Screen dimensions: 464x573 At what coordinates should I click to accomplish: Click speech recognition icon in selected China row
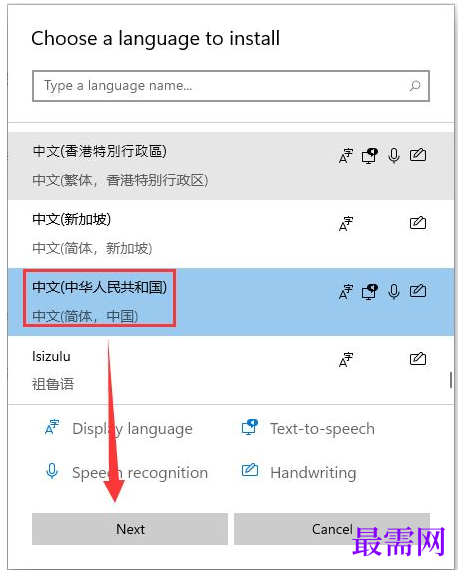[x=394, y=292]
